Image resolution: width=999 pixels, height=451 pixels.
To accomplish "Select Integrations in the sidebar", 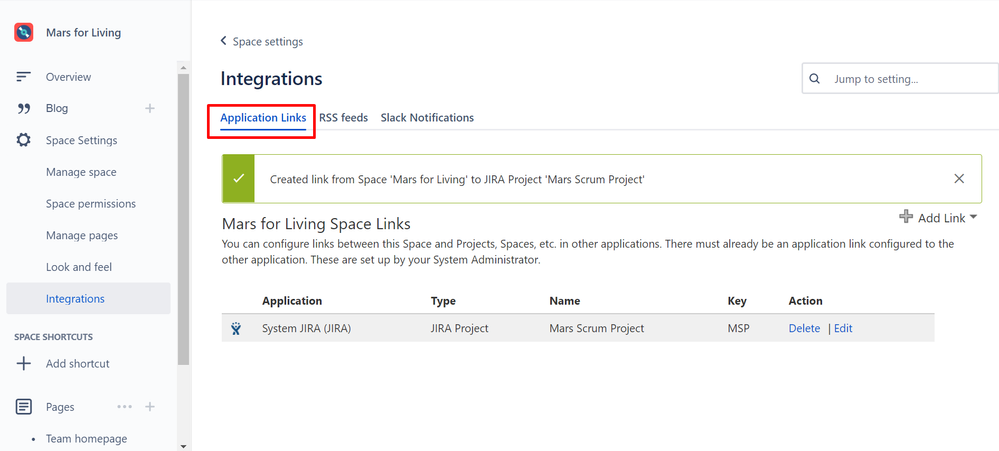I will pyautogui.click(x=89, y=299).
